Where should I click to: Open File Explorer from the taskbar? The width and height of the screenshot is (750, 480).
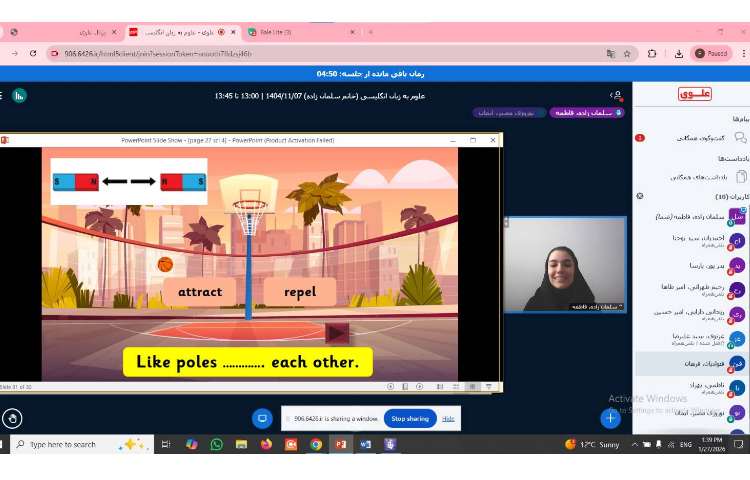pos(242,445)
